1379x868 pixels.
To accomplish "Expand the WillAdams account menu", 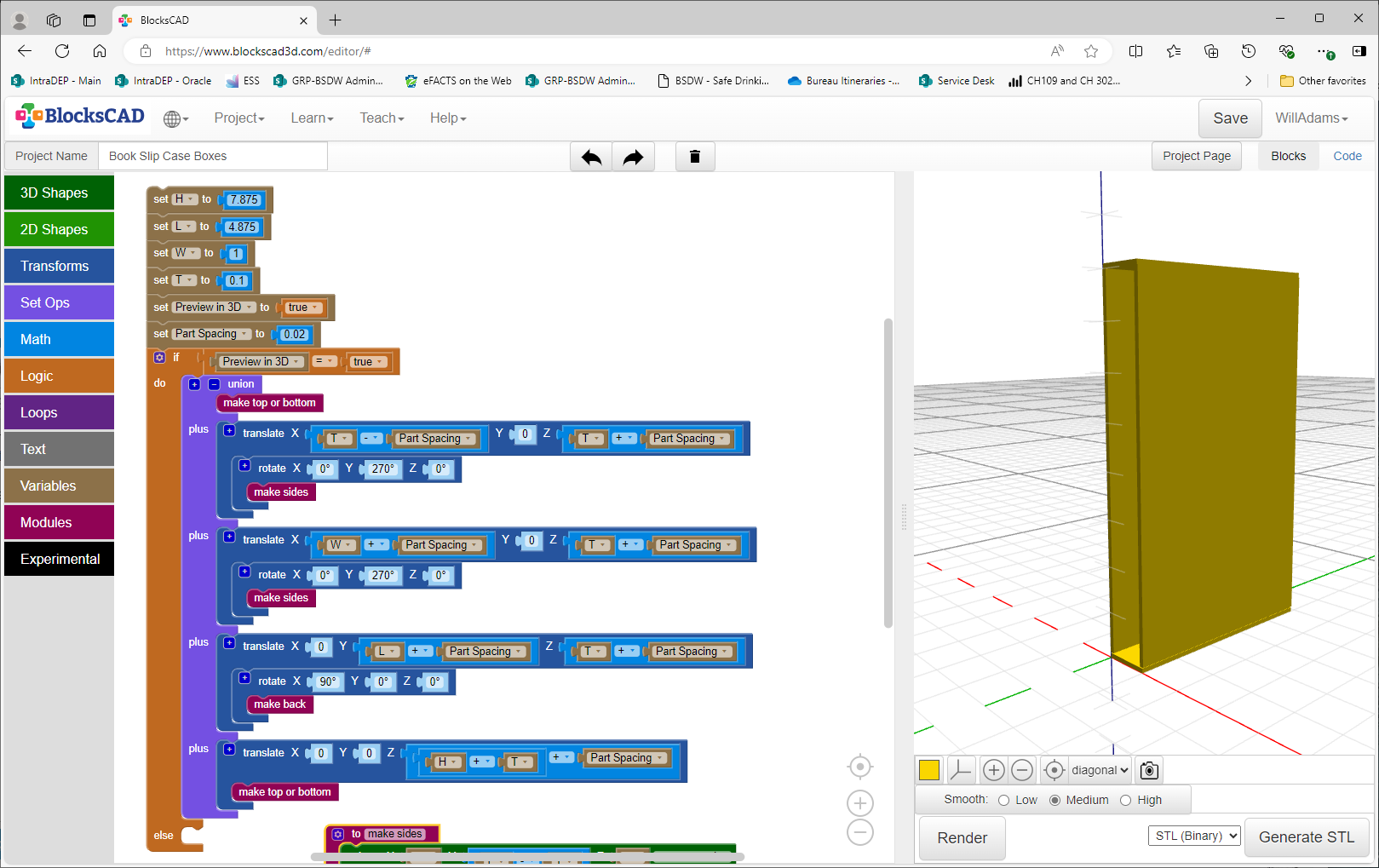I will click(1312, 118).
